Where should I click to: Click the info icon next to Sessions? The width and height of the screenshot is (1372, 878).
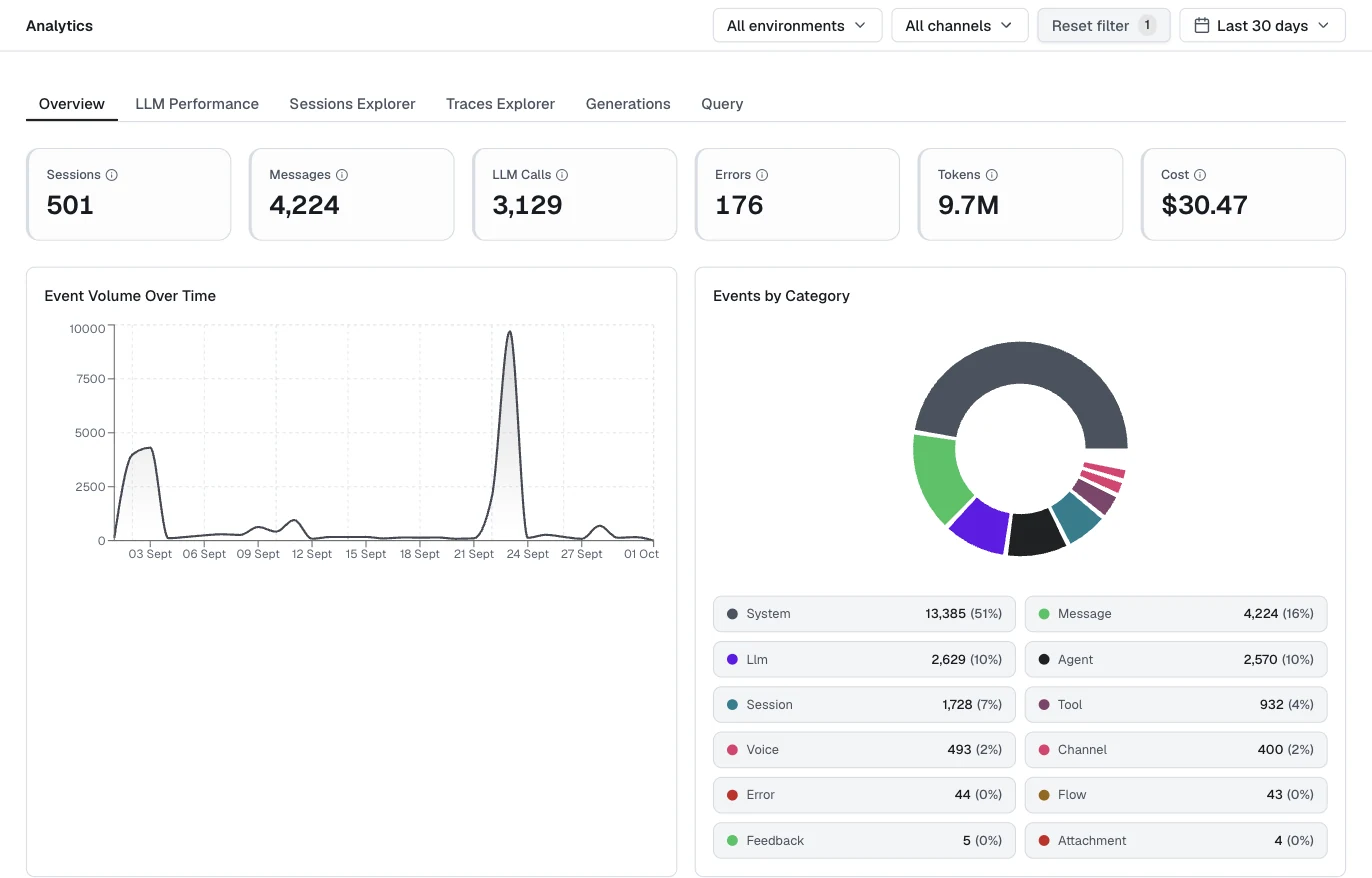click(x=112, y=175)
